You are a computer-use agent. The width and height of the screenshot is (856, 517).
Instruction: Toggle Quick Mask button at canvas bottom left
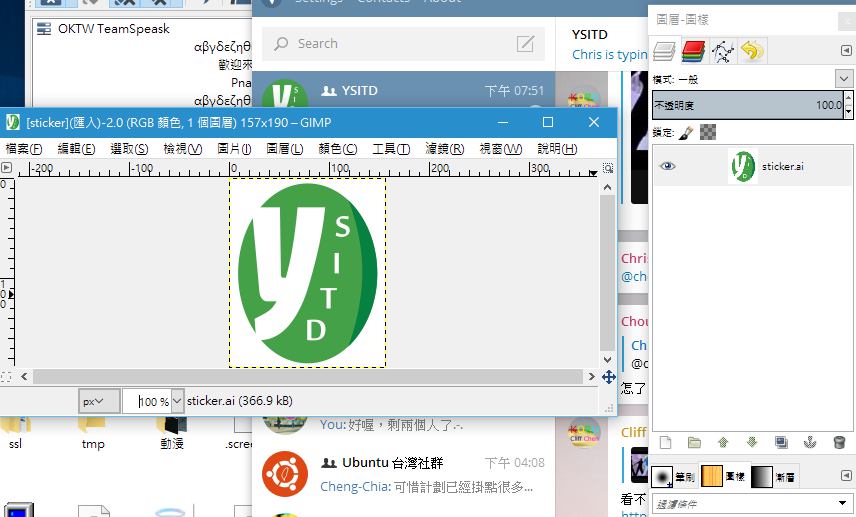[6, 377]
